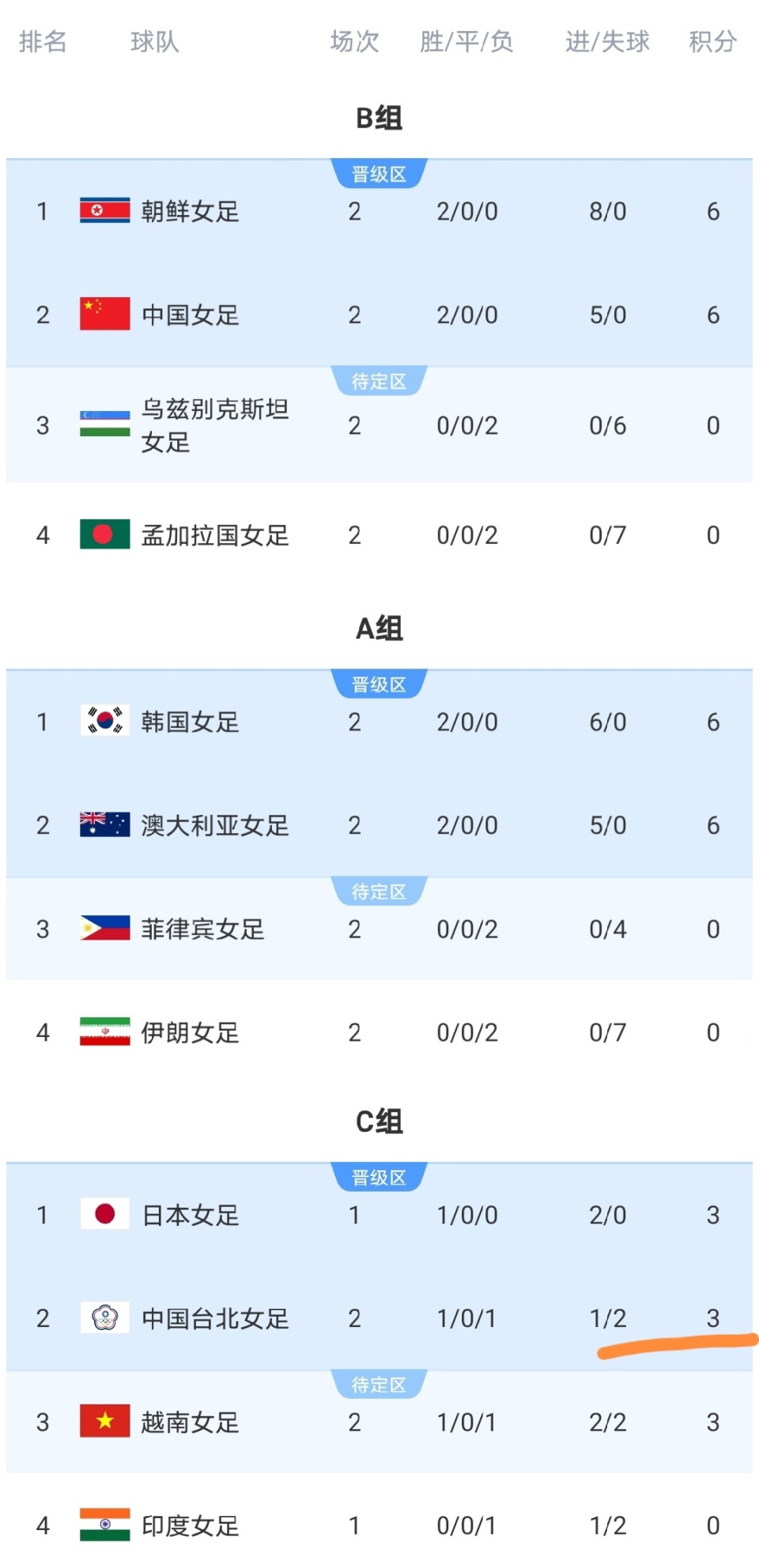
Task: Select the 积分 column header
Action: (x=712, y=41)
